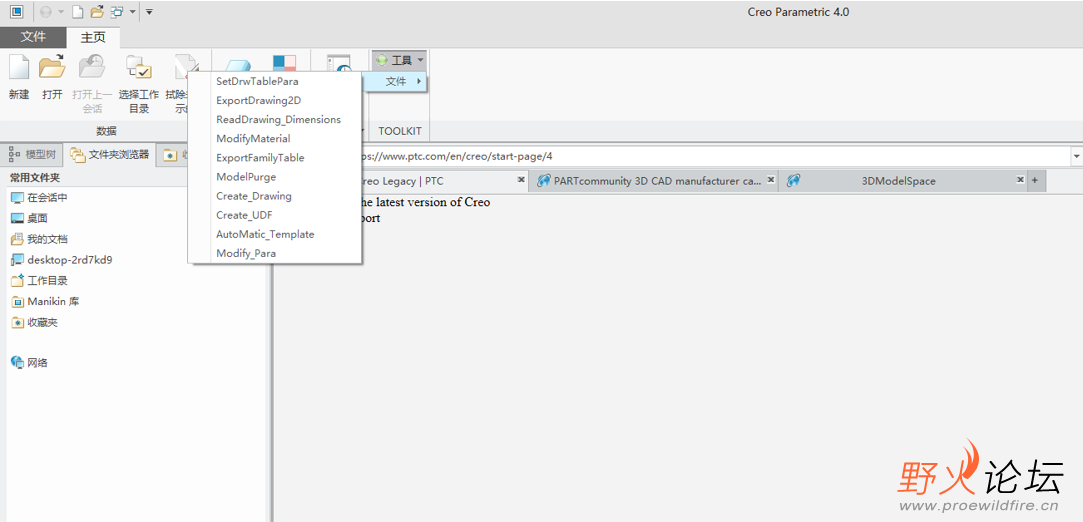Click the 数据 ribbon group label
This screenshot has height=522, width=1083.
[x=106, y=130]
